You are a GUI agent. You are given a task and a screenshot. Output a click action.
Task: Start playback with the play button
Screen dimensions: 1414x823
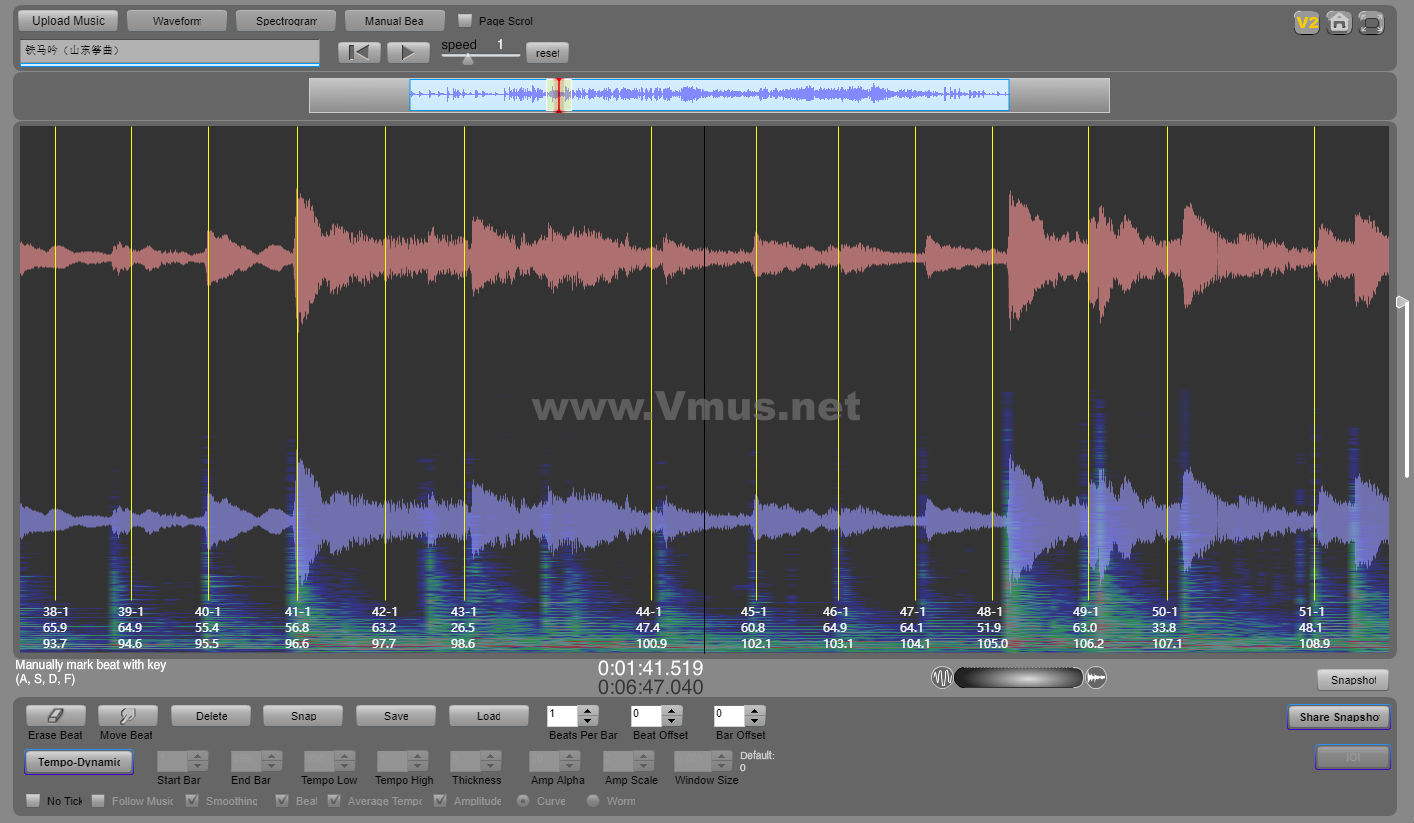click(x=408, y=53)
